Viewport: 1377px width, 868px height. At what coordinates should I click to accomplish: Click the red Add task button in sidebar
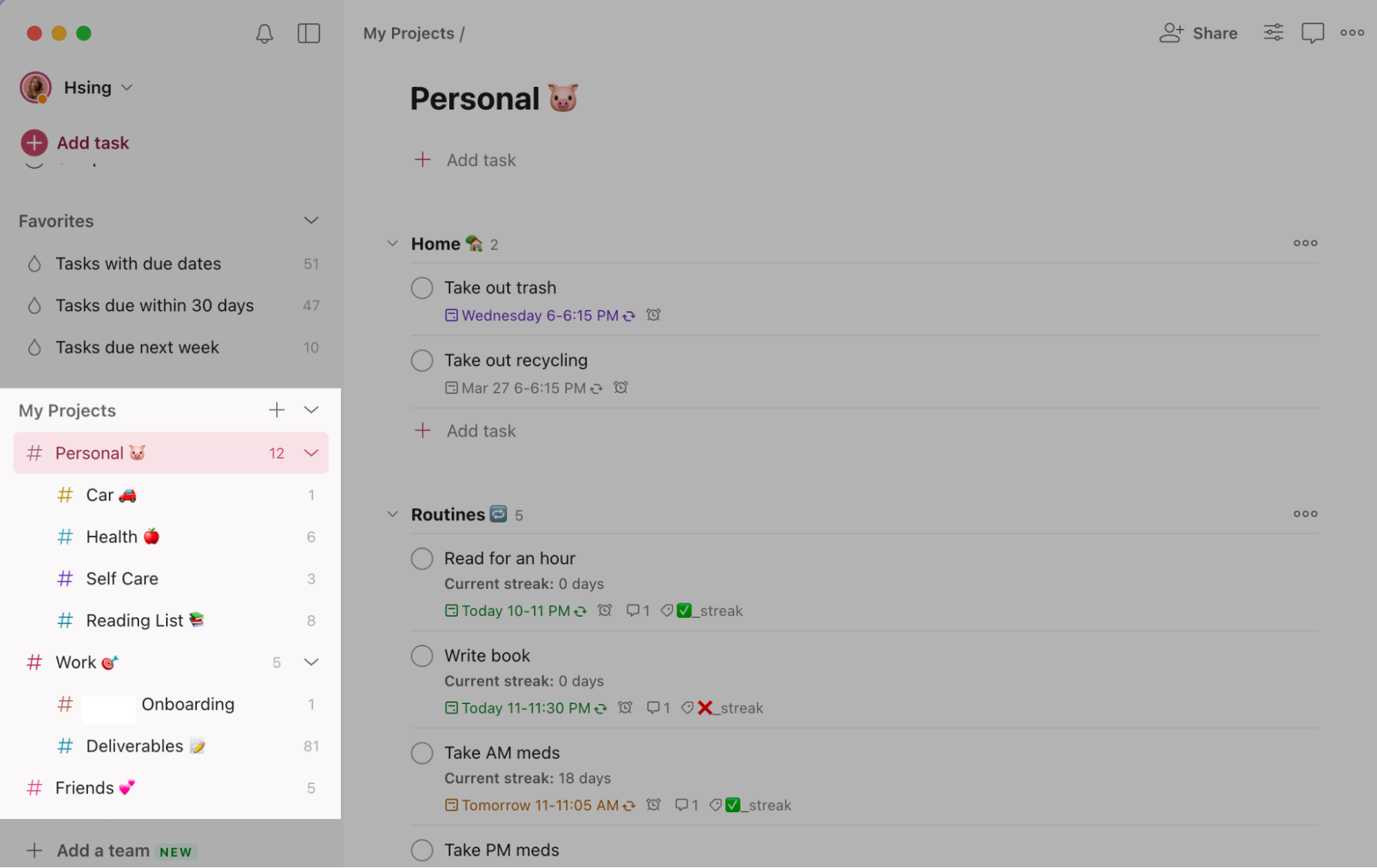(75, 143)
